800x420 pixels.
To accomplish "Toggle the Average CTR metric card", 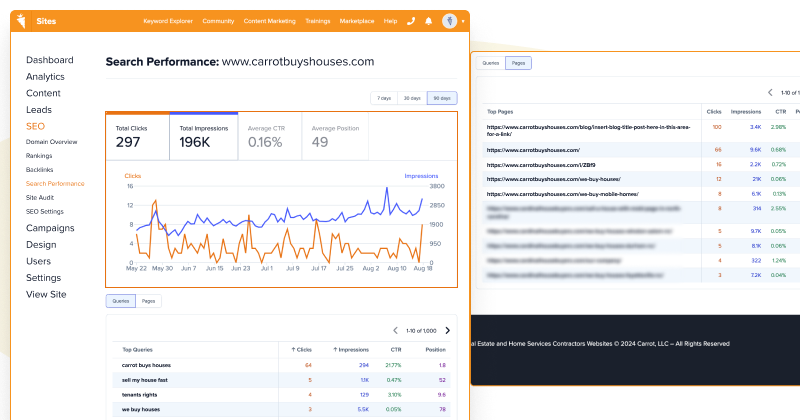I will pos(270,137).
